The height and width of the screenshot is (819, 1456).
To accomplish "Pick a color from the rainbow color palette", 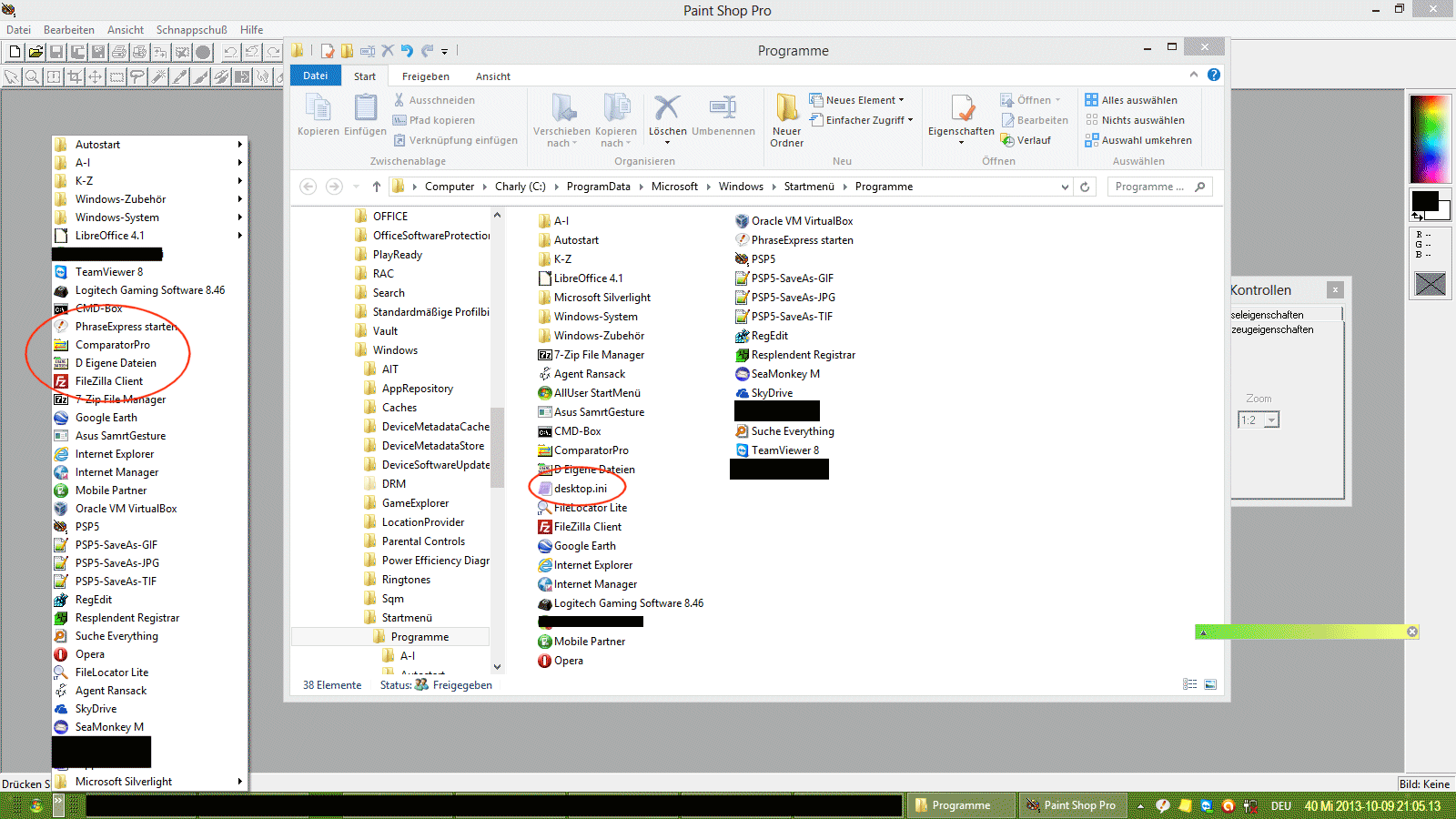I will [x=1429, y=139].
